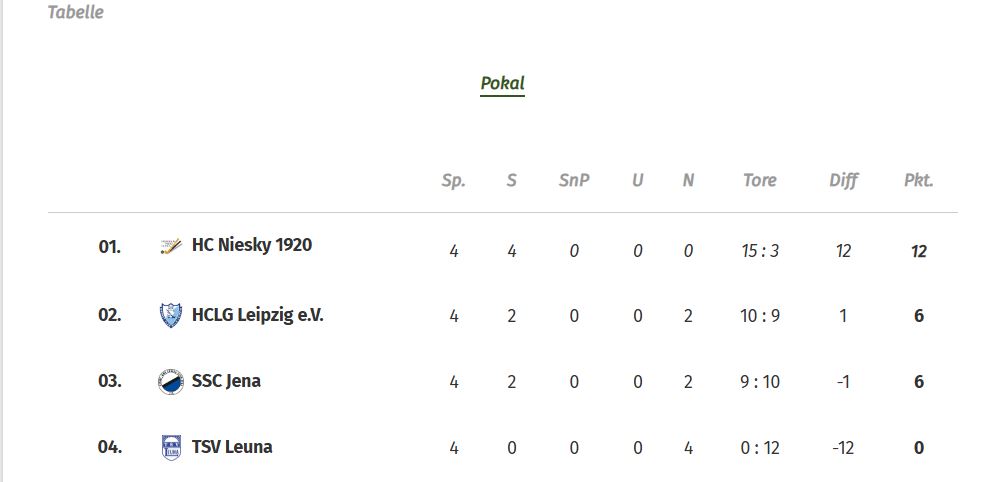Click the Diff column header
Image resolution: width=1003 pixels, height=482 pixels.
pyautogui.click(x=843, y=180)
